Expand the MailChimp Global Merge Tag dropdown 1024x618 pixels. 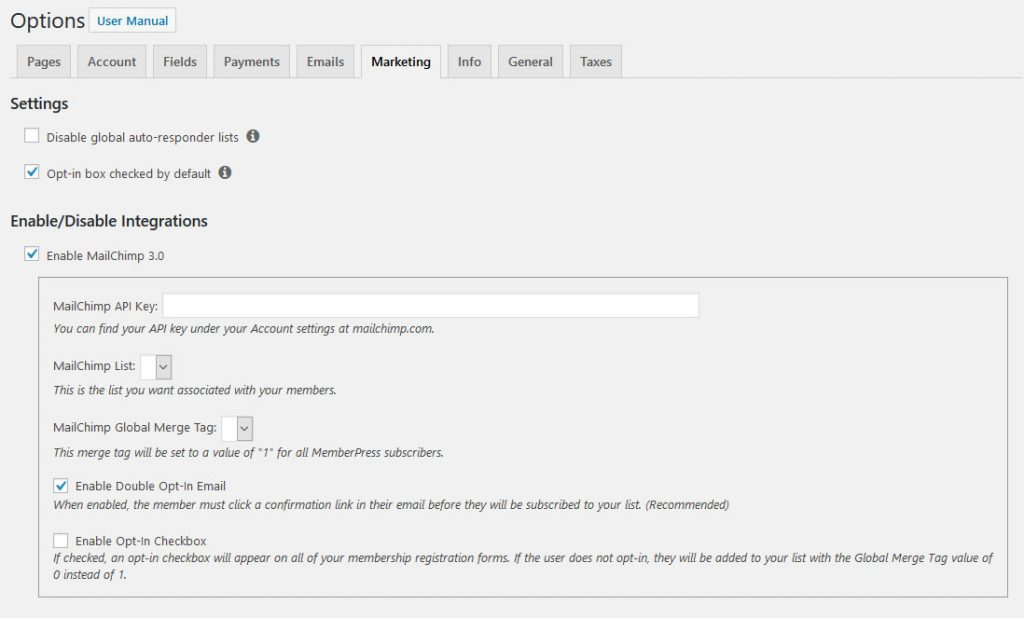pyautogui.click(x=237, y=428)
